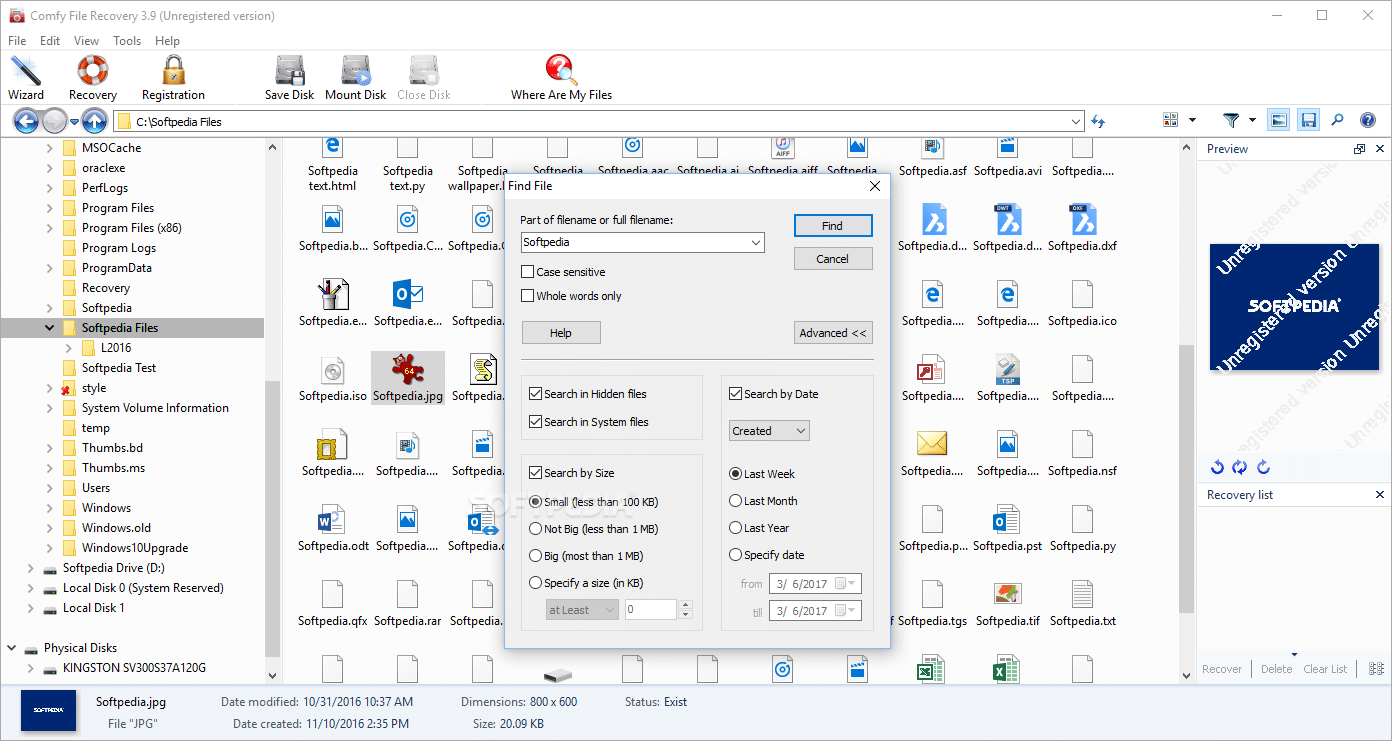
Task: Enable Case sensitive option
Action: click(528, 272)
